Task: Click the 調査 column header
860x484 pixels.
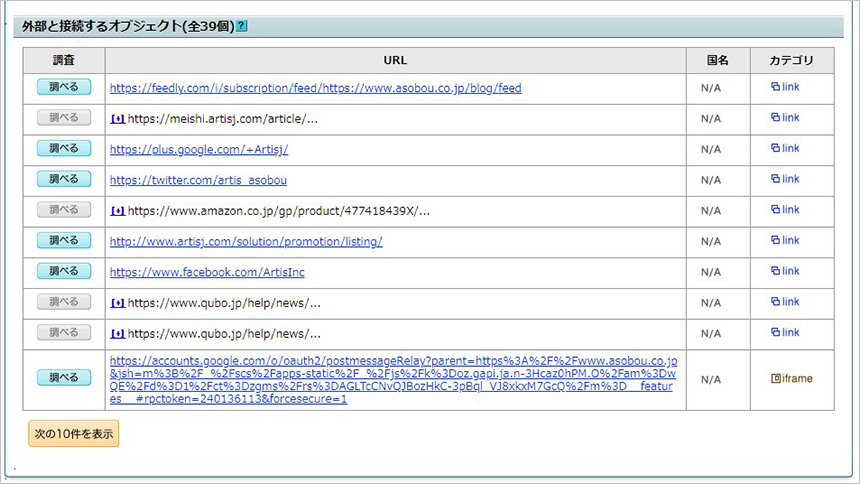Action: [x=64, y=60]
